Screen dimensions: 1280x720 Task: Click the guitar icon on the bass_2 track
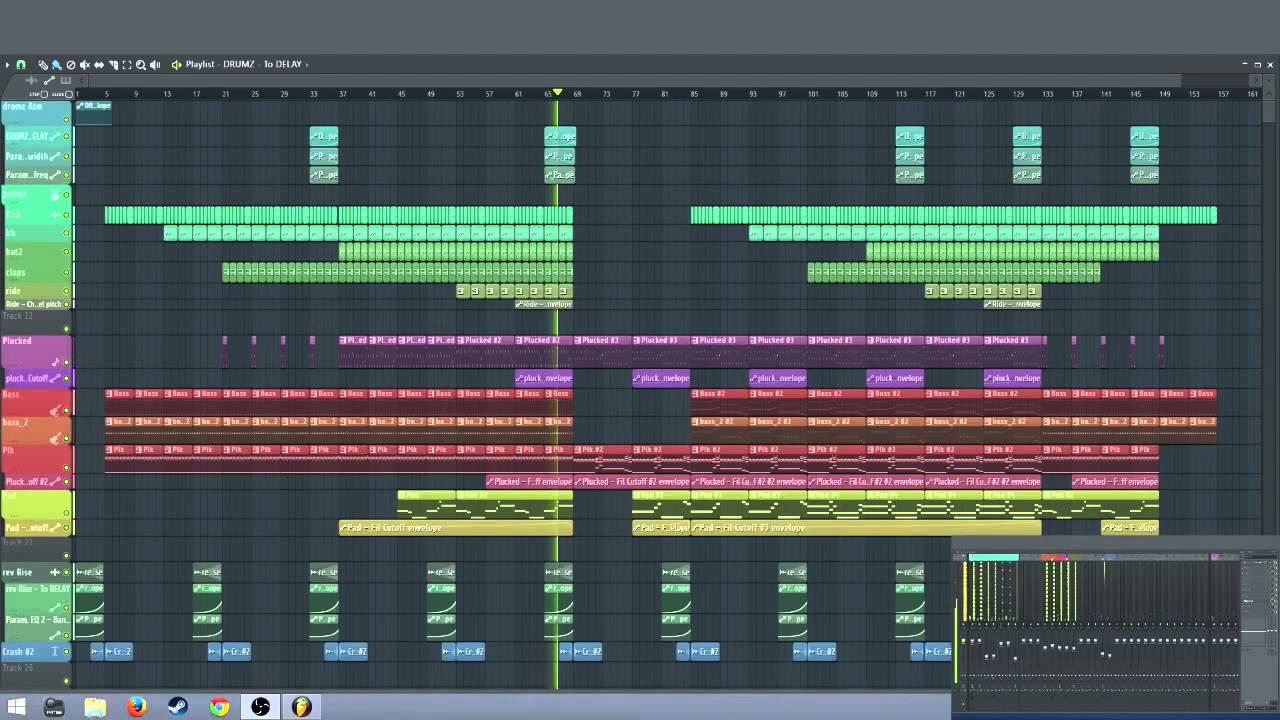55,438
